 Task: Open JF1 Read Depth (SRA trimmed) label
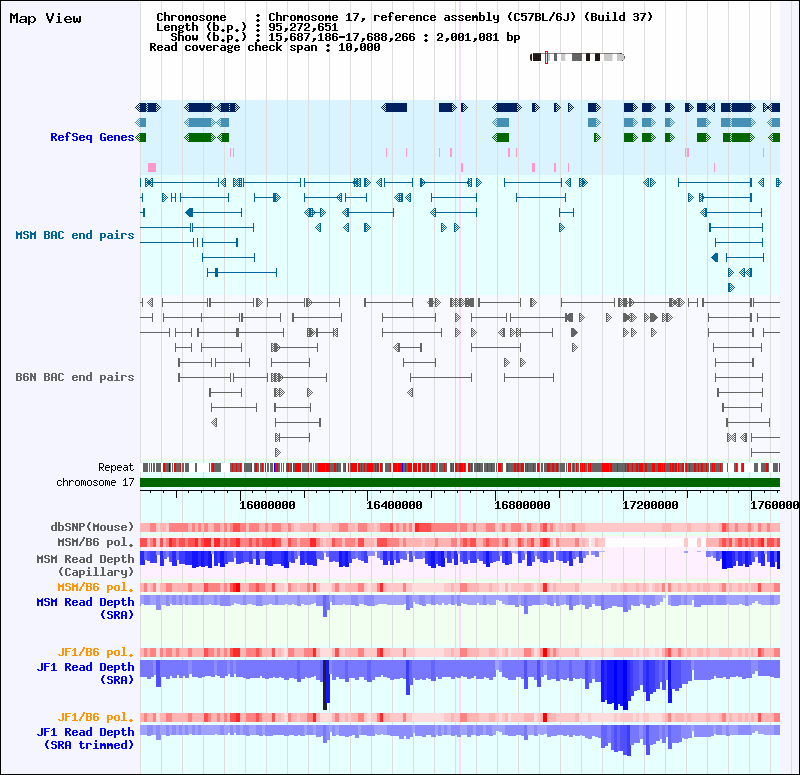point(85,738)
